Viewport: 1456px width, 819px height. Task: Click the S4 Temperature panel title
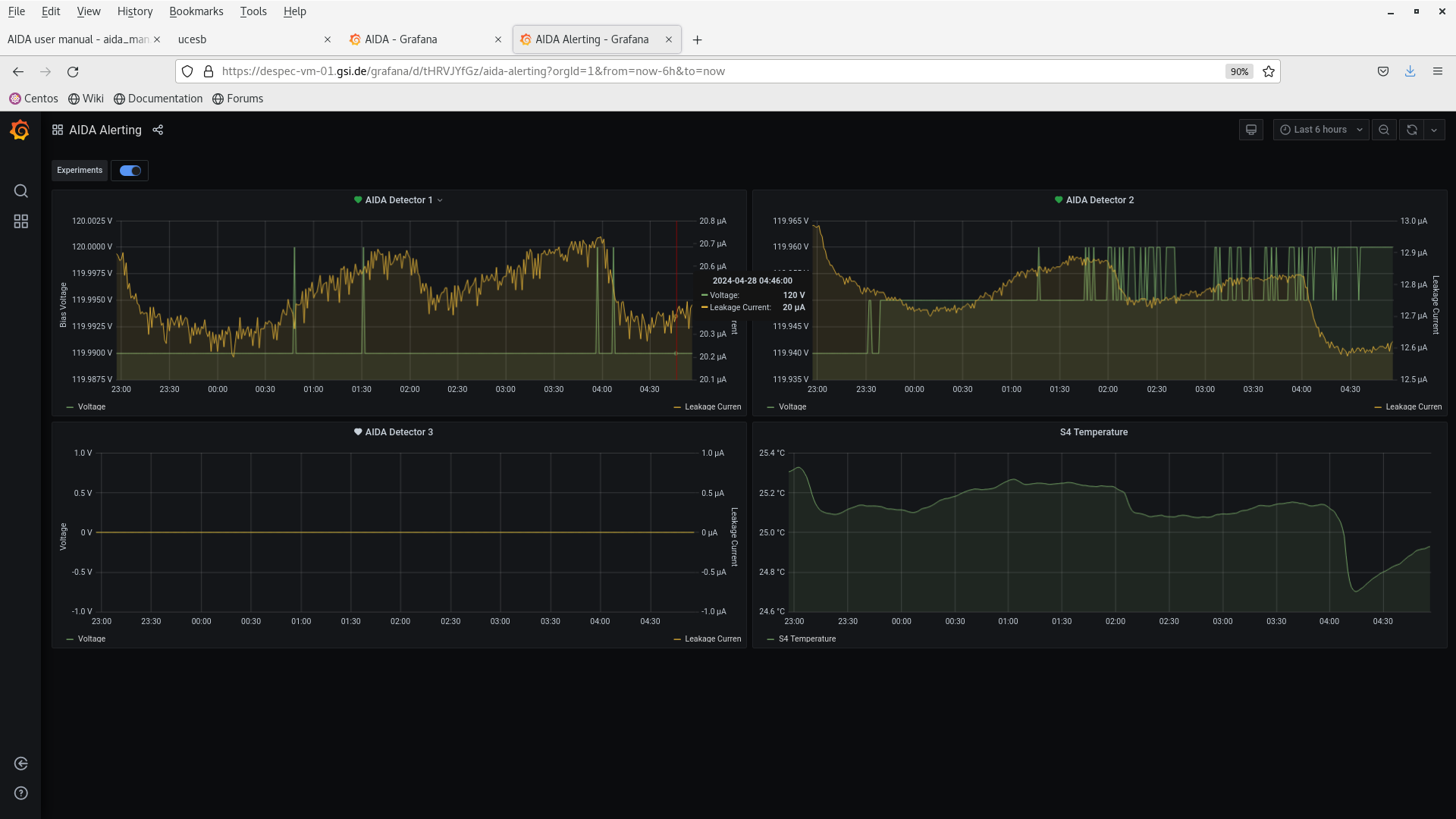point(1094,432)
